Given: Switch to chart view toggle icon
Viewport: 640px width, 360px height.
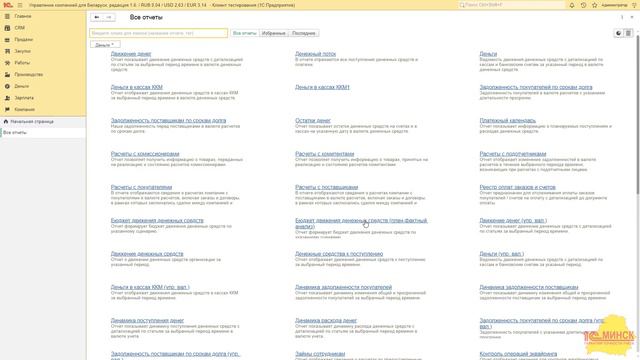Looking at the screenshot, I should pyautogui.click(x=619, y=33).
